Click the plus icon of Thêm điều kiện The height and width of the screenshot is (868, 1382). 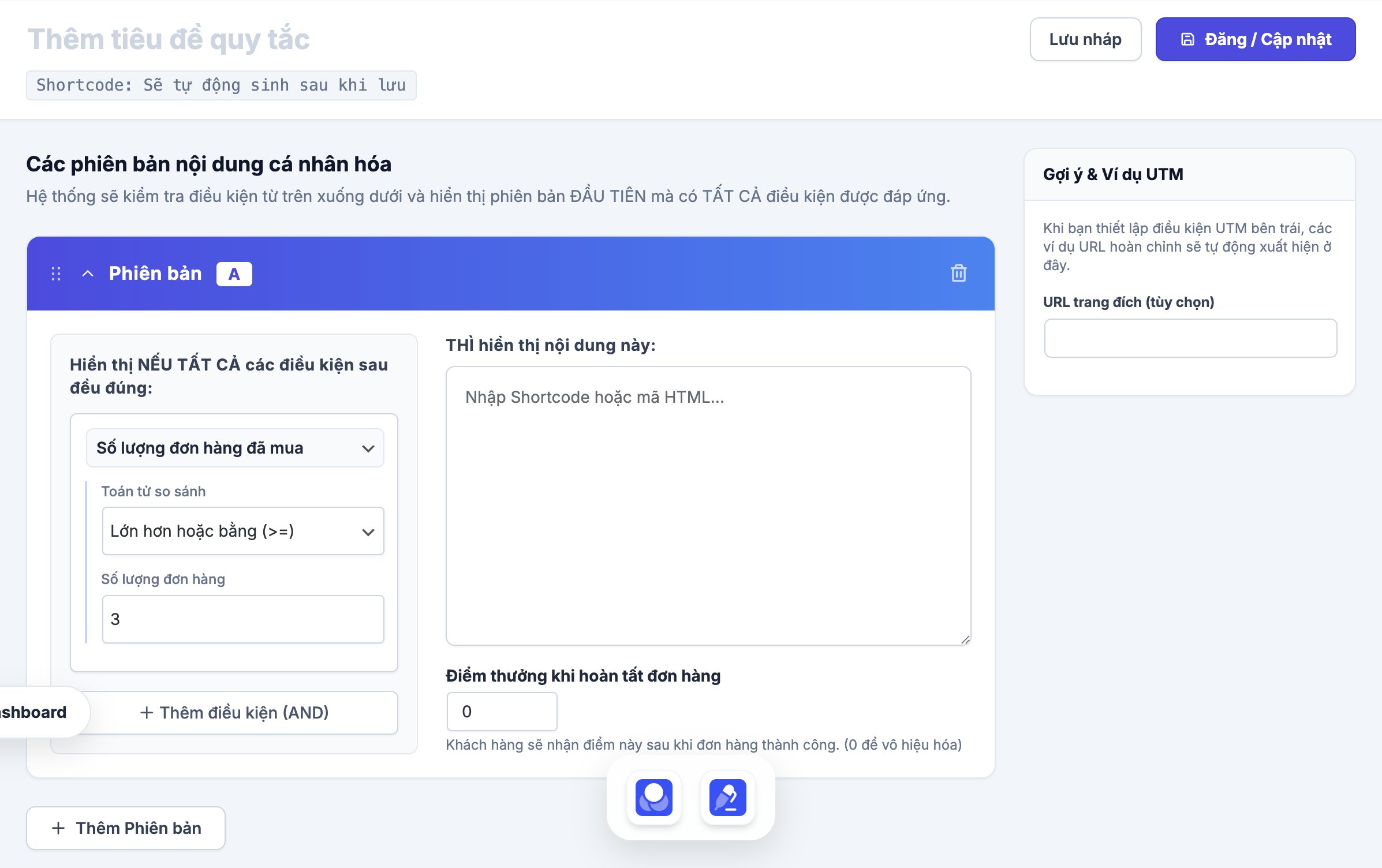tap(147, 713)
